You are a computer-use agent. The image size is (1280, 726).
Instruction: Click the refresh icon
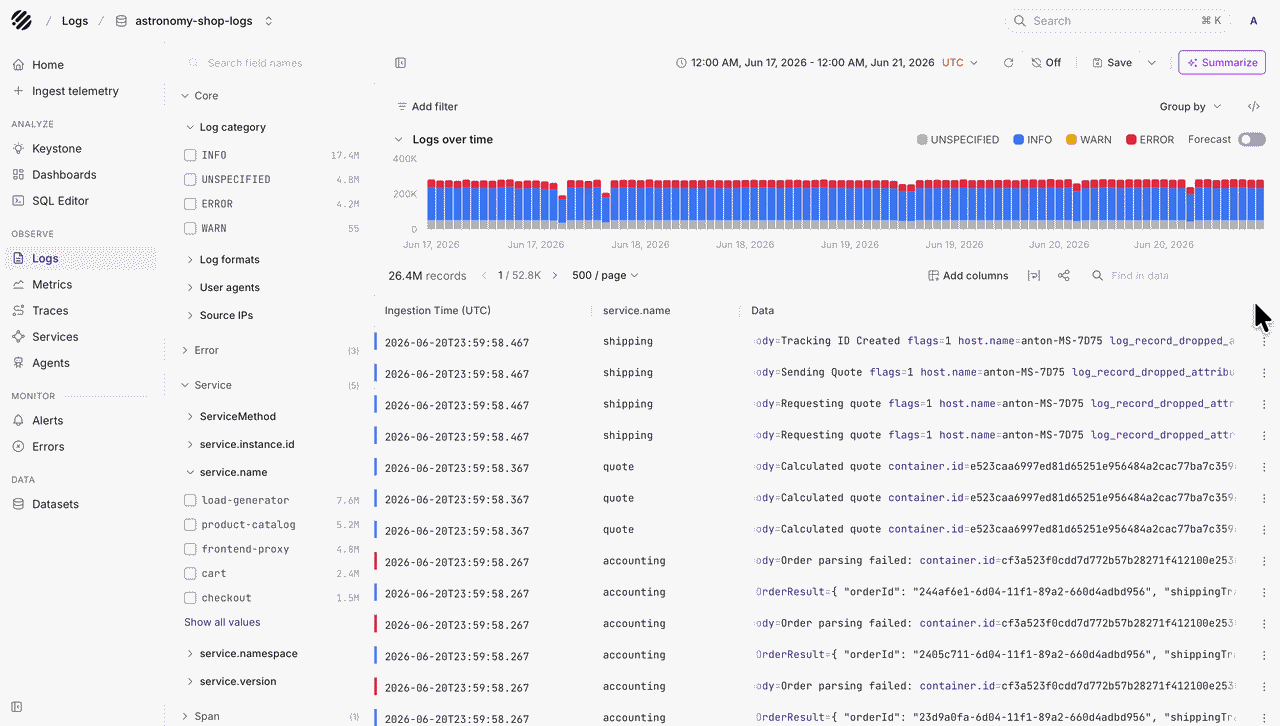[x=1008, y=63]
